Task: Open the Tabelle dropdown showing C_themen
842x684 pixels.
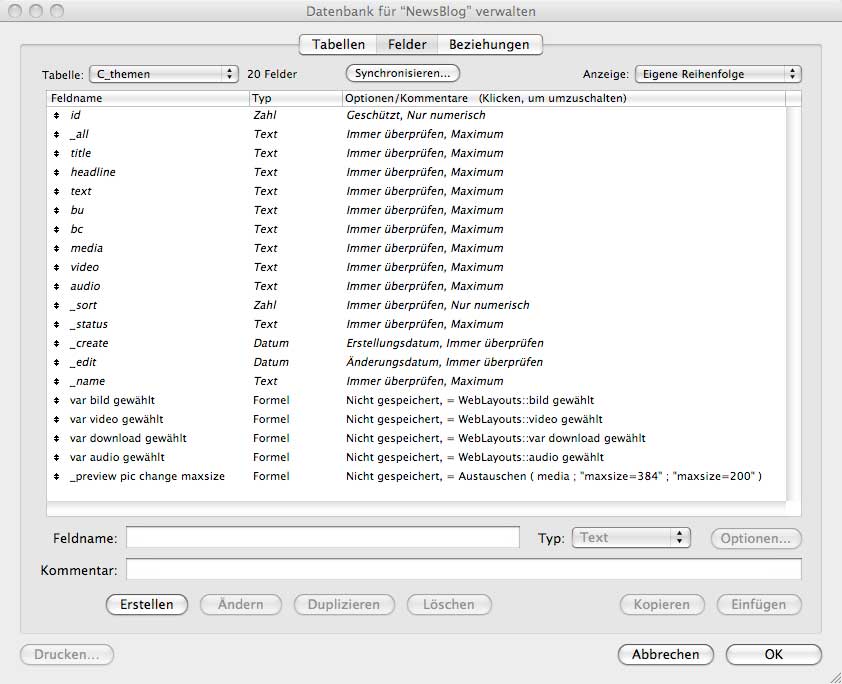Action: 163,74
